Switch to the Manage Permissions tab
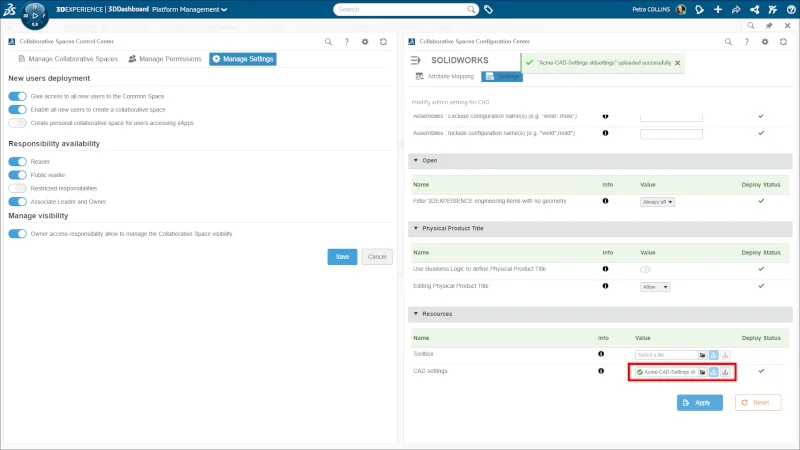Image resolution: width=800 pixels, height=450 pixels. click(164, 59)
